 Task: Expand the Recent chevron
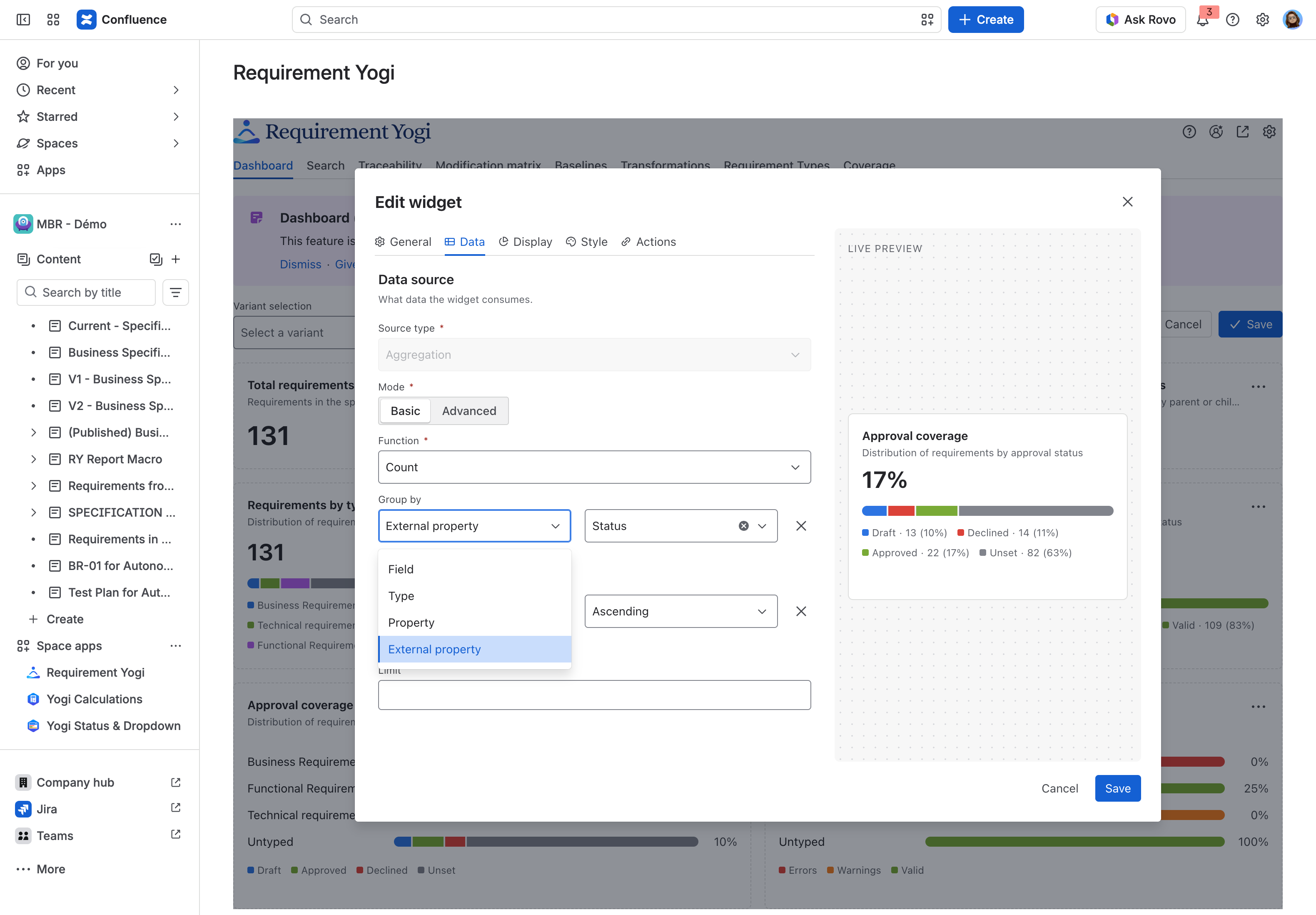[x=176, y=90]
